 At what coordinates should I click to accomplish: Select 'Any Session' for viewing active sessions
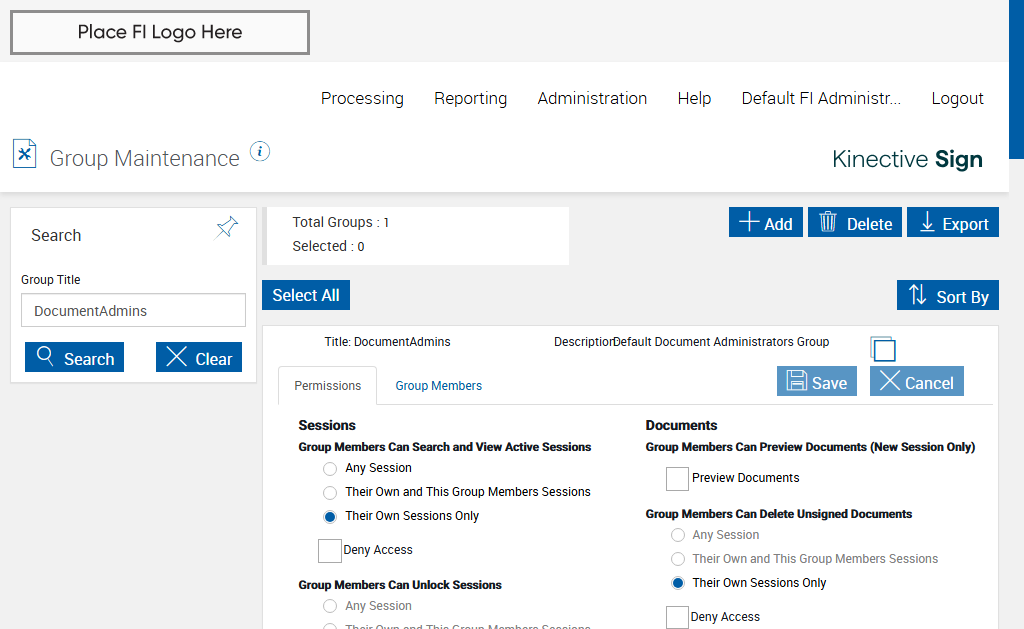point(329,468)
